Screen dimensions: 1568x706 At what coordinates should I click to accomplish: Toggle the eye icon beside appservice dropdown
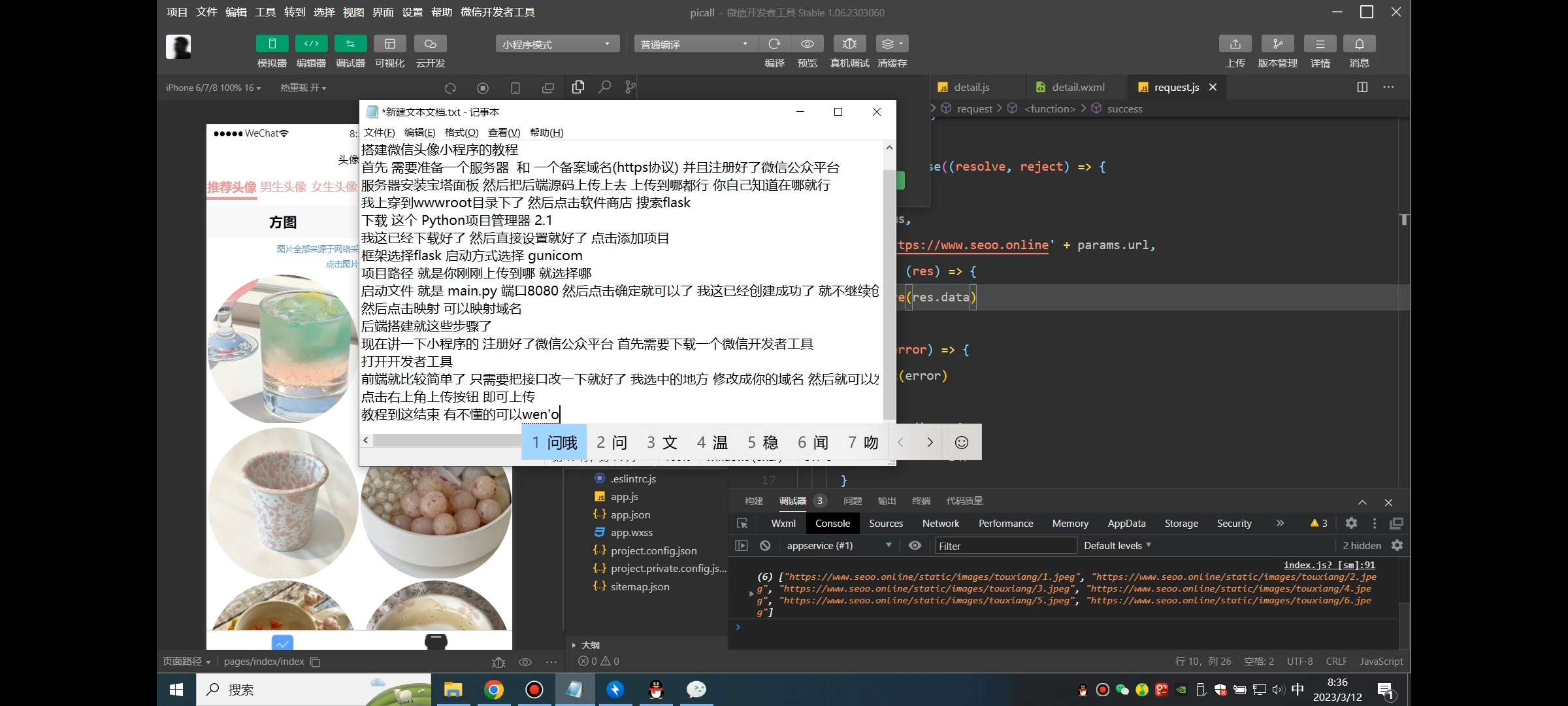(914, 545)
